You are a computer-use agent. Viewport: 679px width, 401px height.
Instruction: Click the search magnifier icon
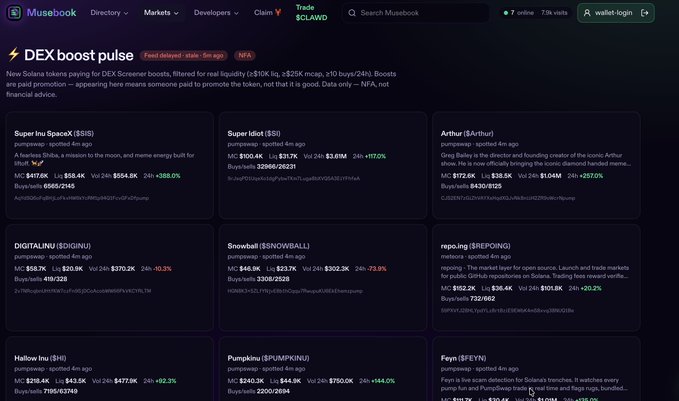(352, 13)
